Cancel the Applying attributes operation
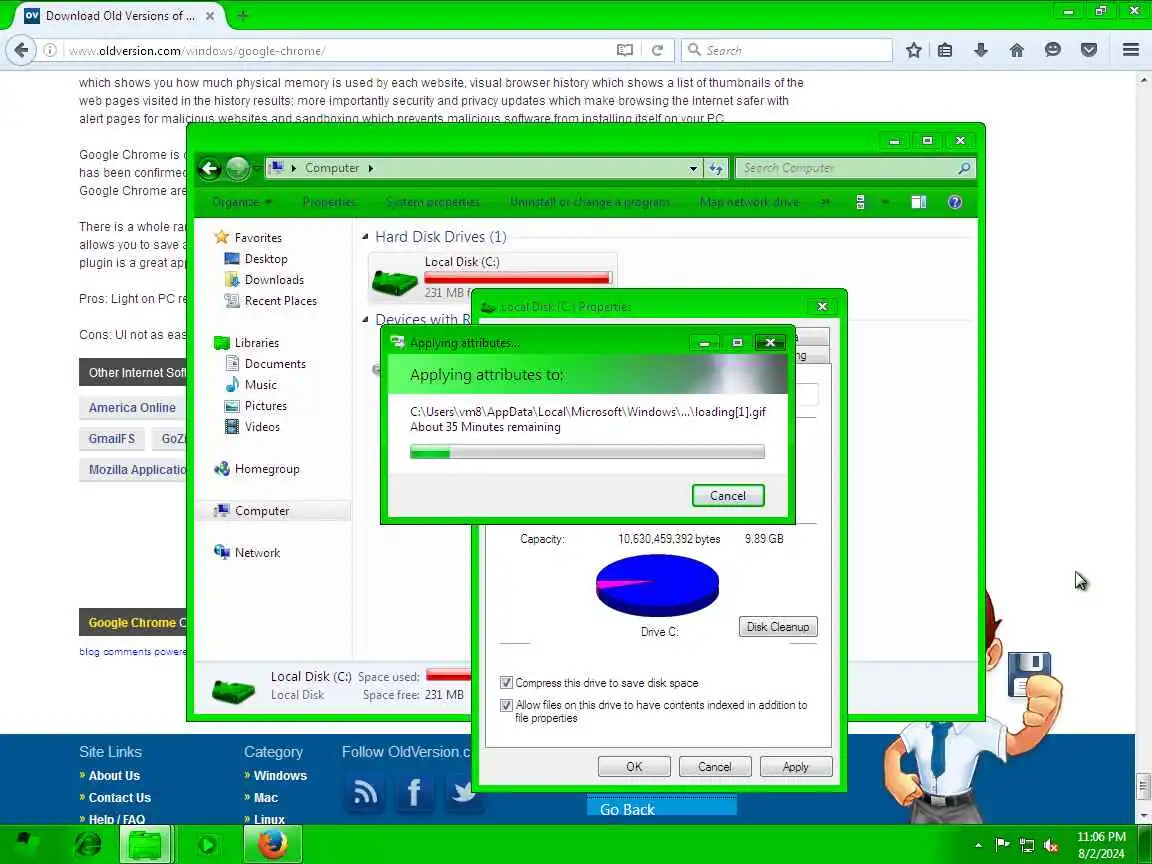The height and width of the screenshot is (864, 1152). coord(728,496)
